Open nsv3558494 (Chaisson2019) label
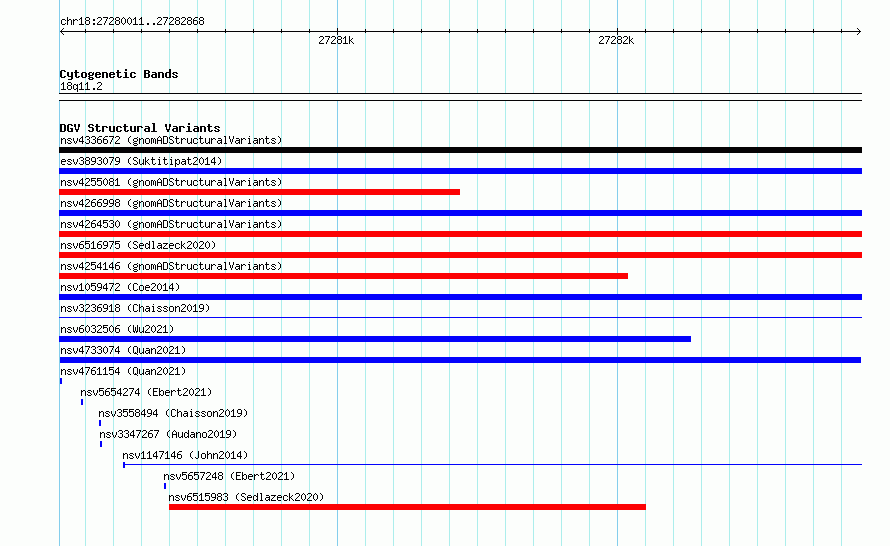The width and height of the screenshot is (890, 546). (x=173, y=413)
